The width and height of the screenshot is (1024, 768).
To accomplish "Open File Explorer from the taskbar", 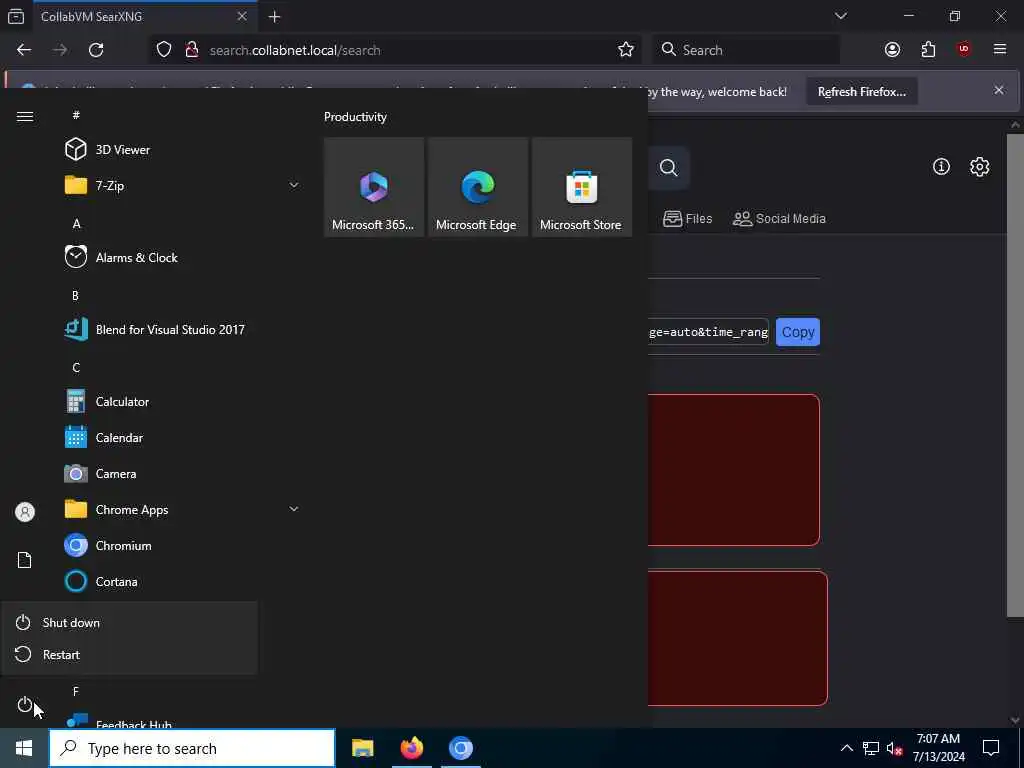I will point(362,748).
